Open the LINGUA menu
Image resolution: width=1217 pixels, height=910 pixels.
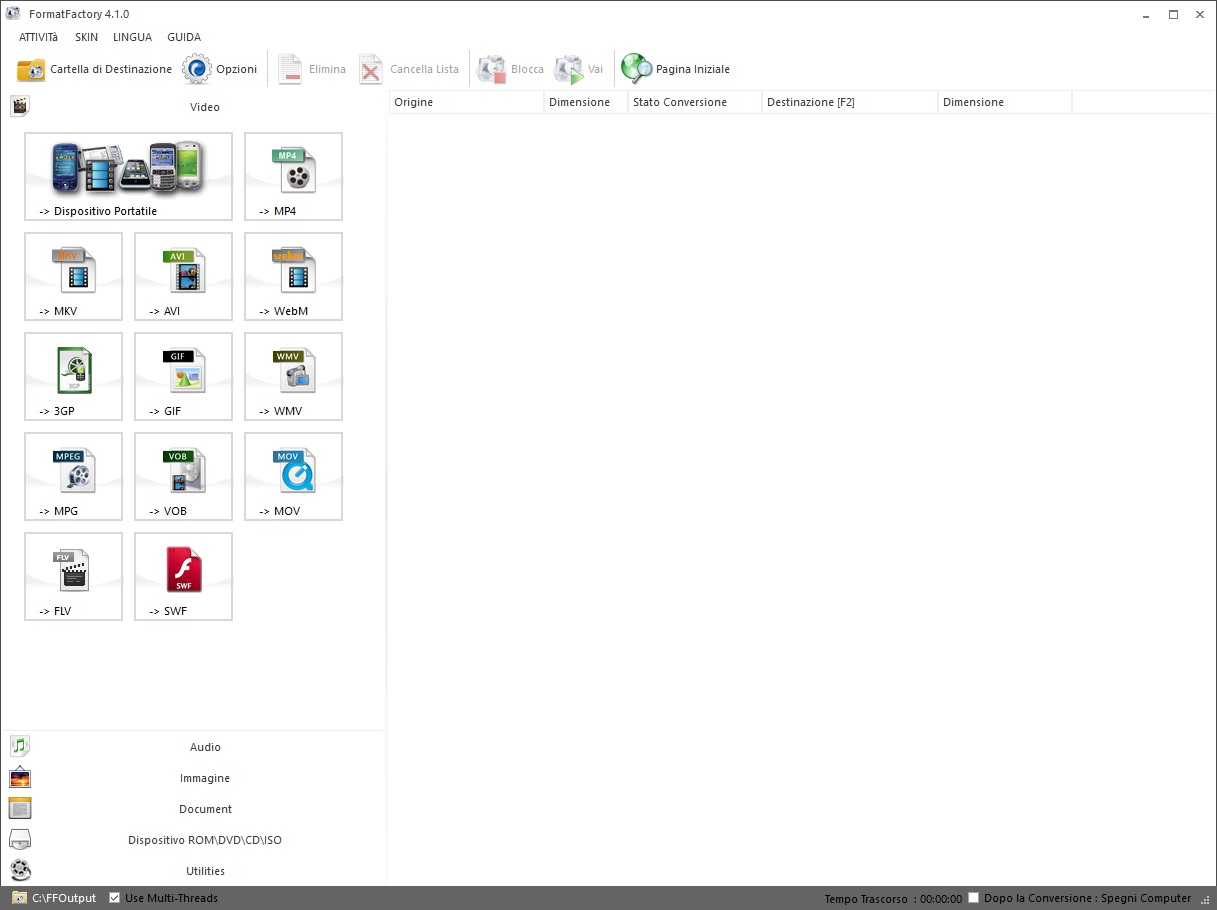[x=133, y=37]
